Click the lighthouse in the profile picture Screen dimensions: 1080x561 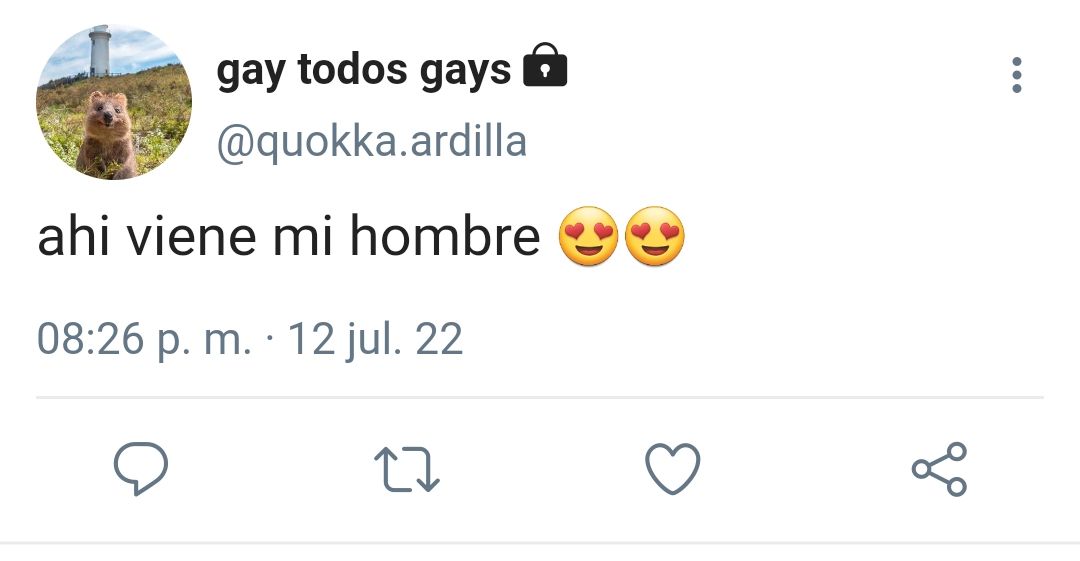(x=100, y=51)
